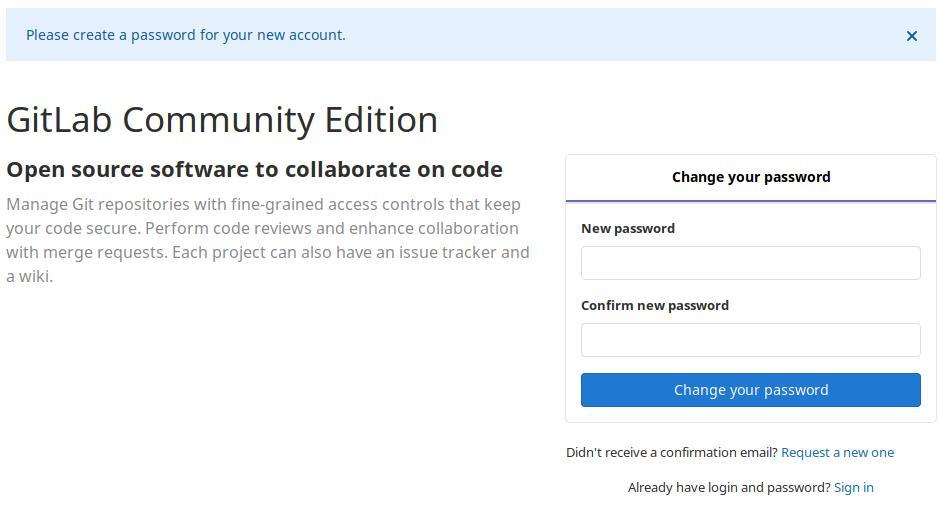Click the New password label
This screenshot has width=940, height=506.
[627, 228]
